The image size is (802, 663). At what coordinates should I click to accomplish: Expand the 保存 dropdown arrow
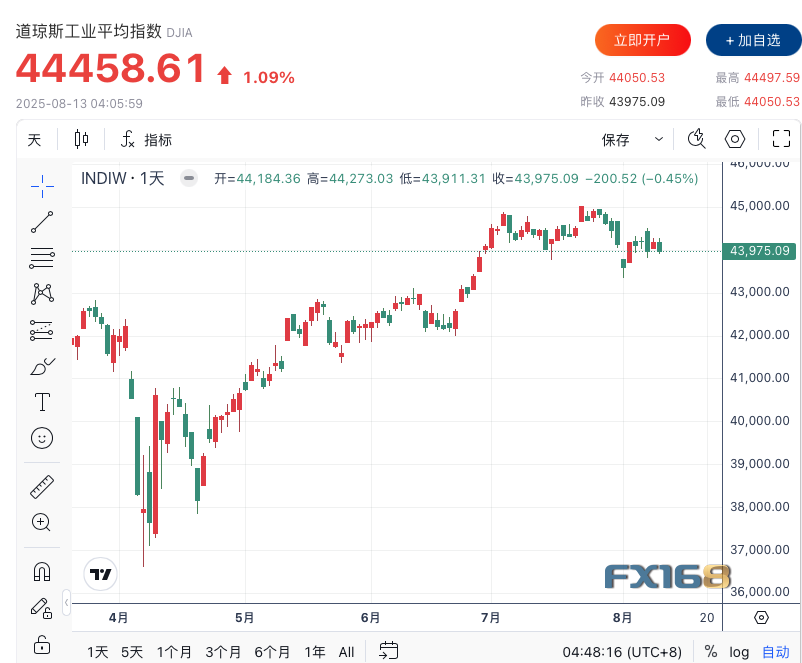click(x=658, y=140)
